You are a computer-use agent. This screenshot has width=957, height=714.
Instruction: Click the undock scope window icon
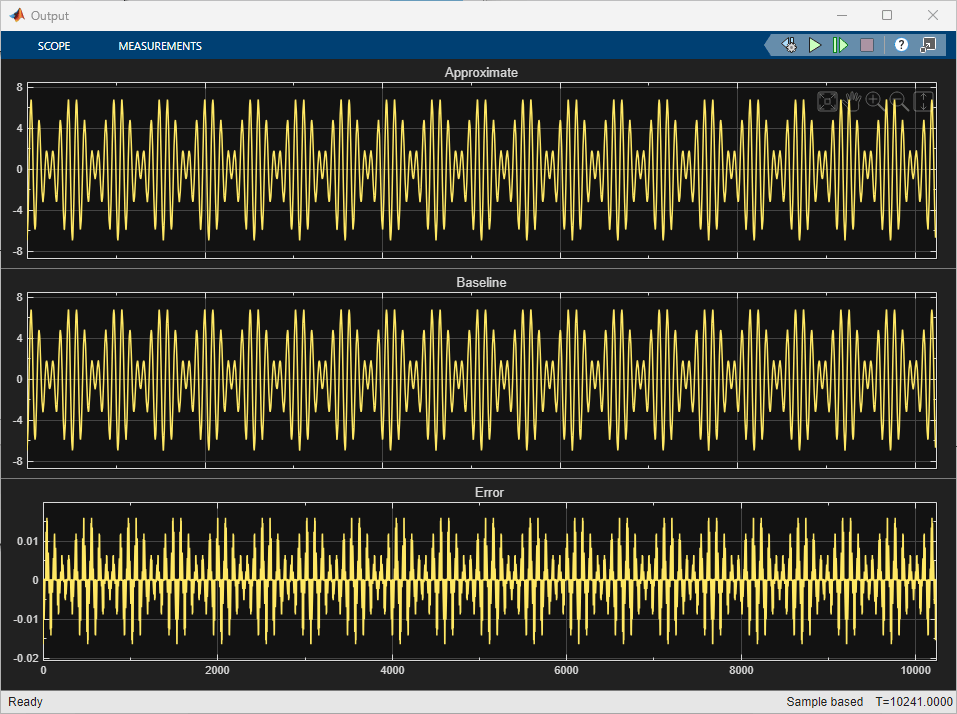coord(928,45)
